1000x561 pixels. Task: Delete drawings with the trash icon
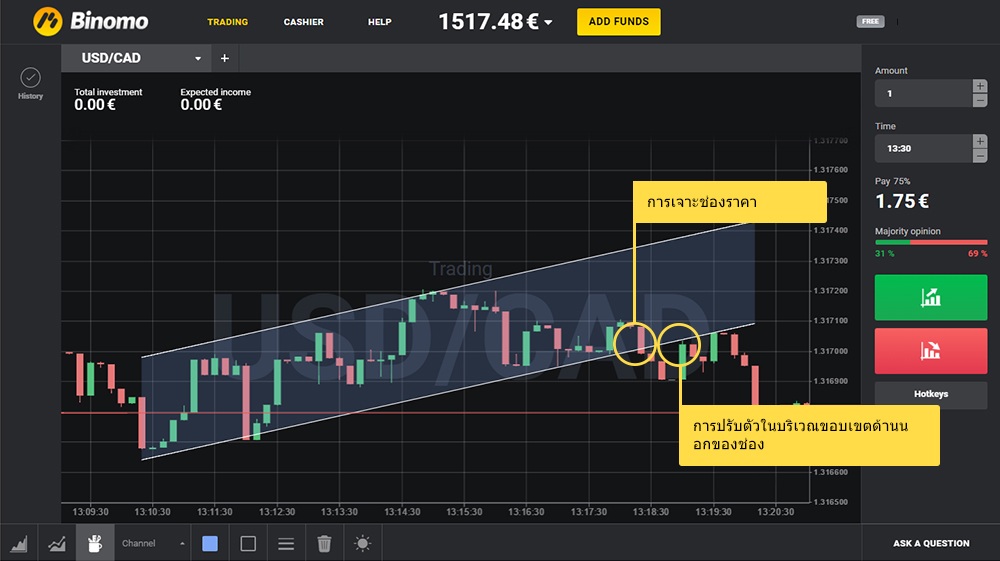324,543
